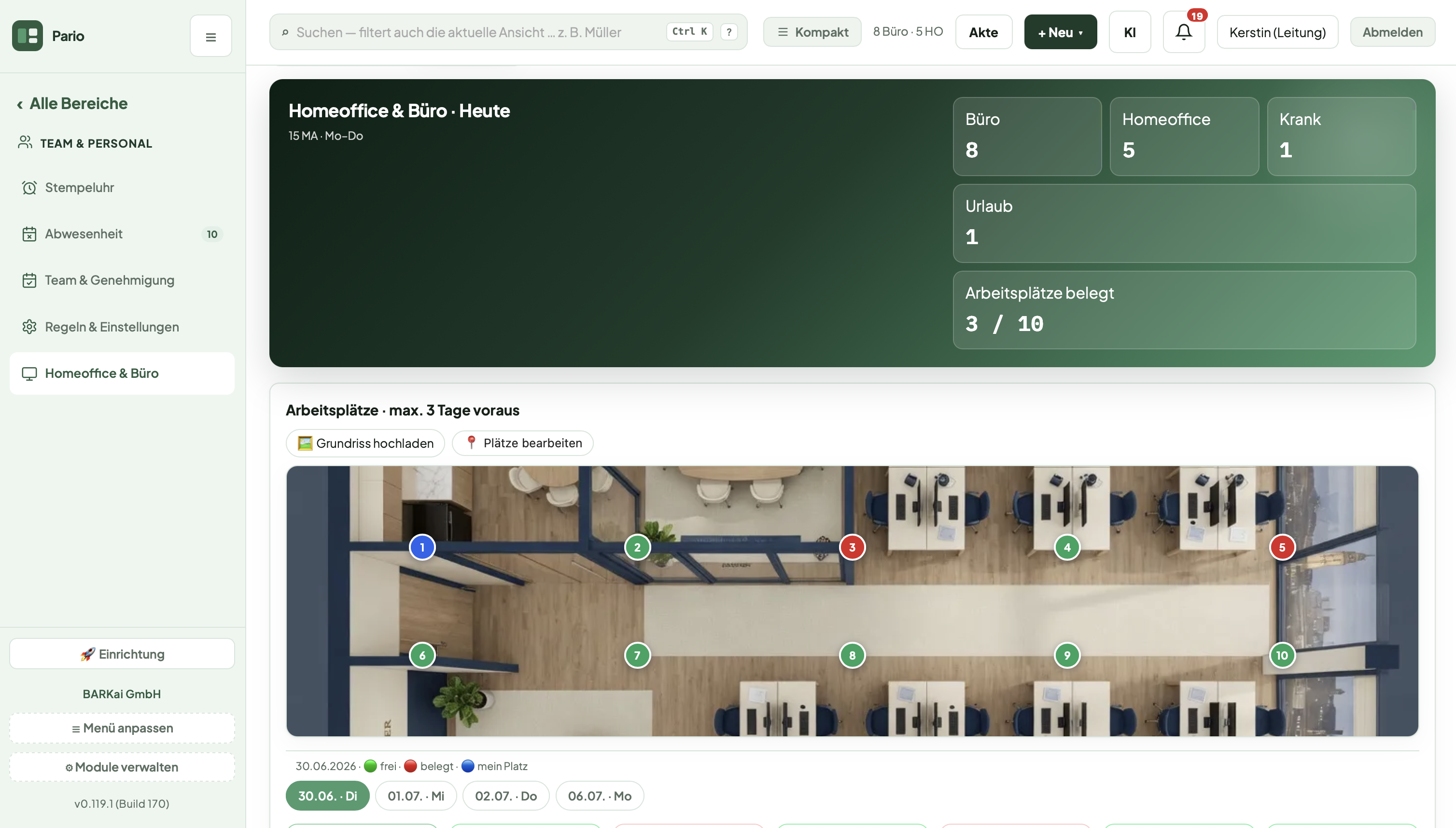Open the KI assistant button

1129,32
